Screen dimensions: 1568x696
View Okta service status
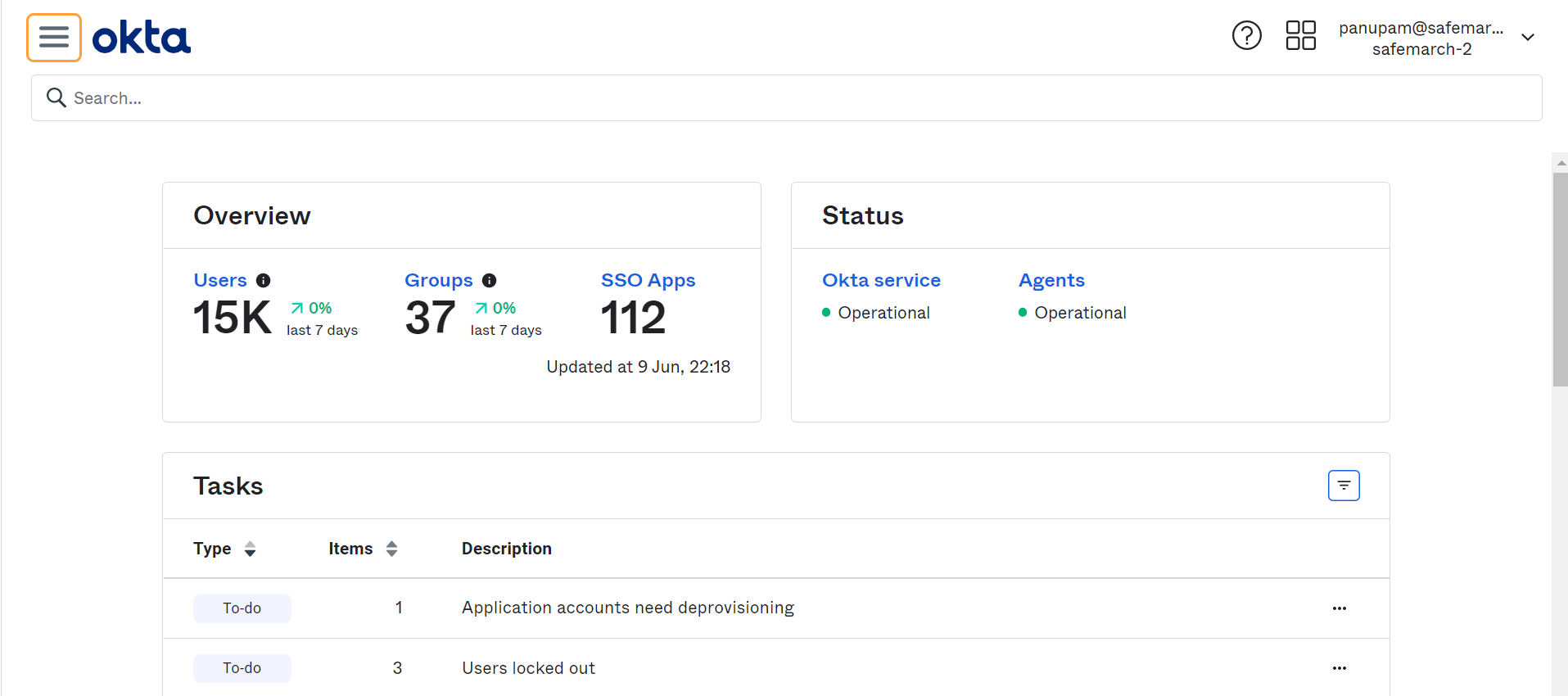click(x=881, y=281)
